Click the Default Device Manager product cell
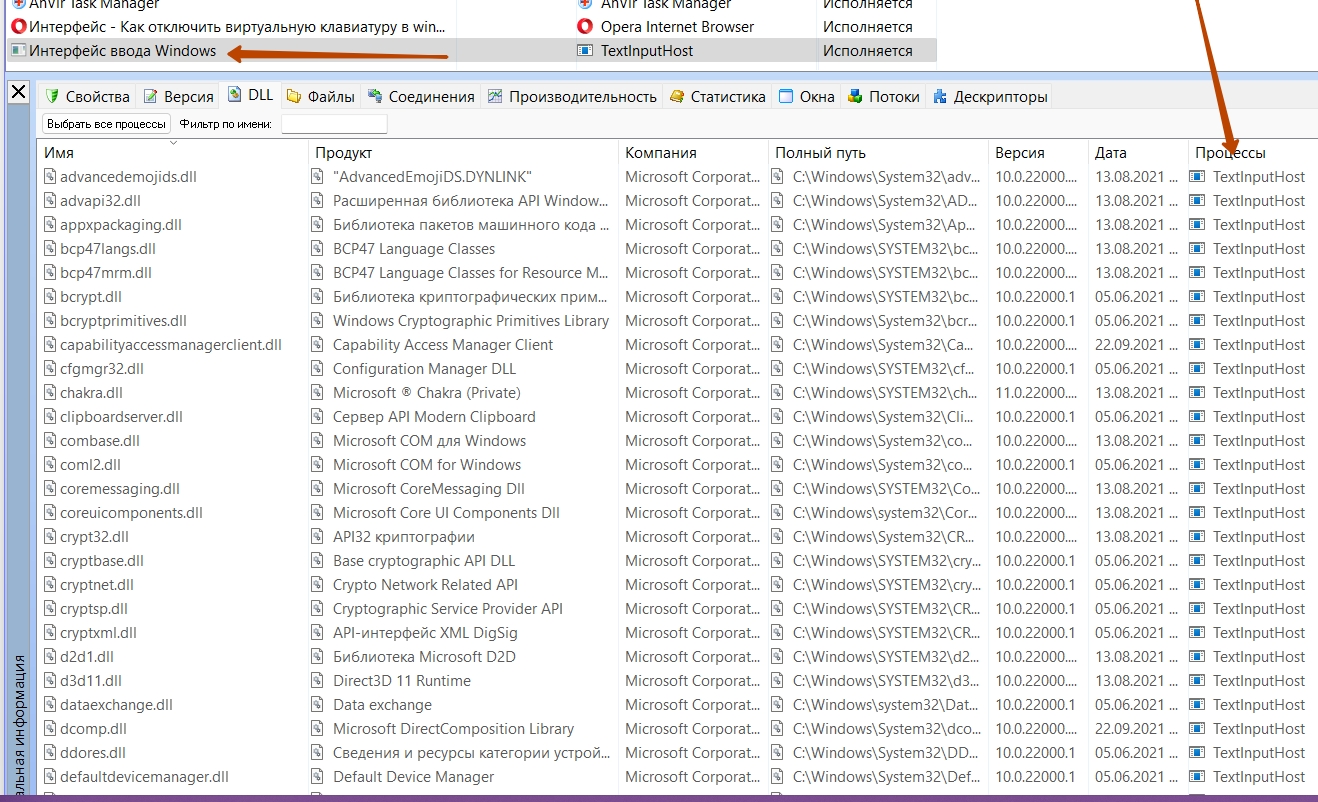Image resolution: width=1318 pixels, height=802 pixels. (x=414, y=777)
